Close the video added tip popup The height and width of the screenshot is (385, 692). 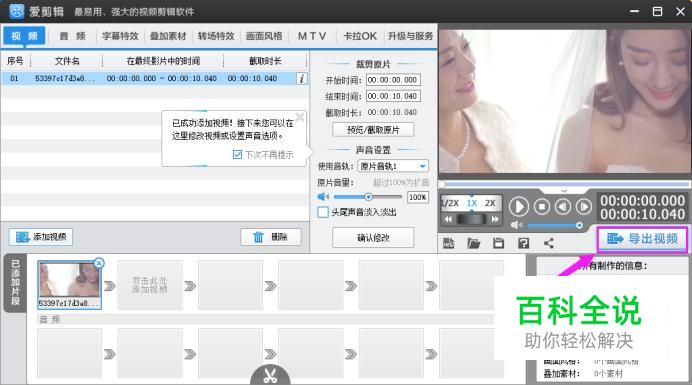pos(300,117)
